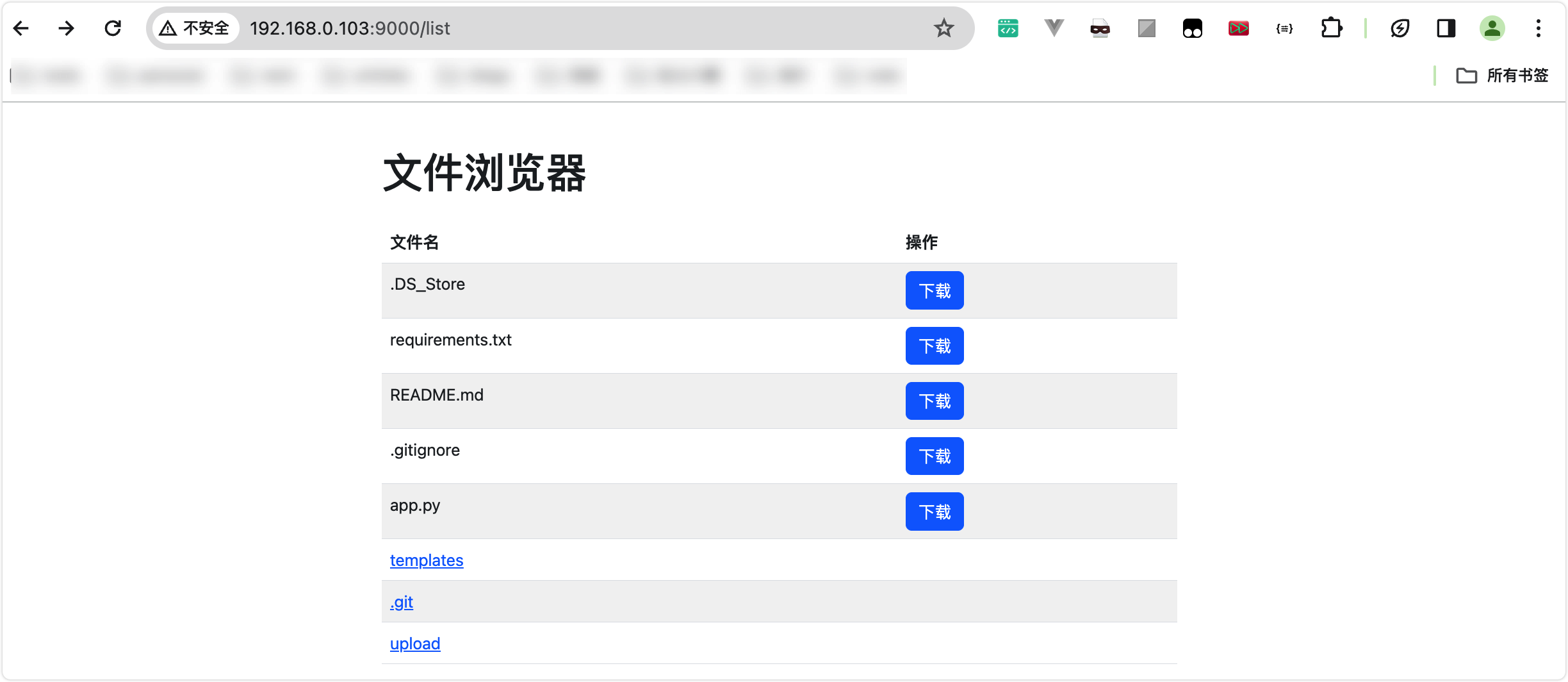Reload the current page
Viewport: 1568px width, 682px height.
[113, 28]
